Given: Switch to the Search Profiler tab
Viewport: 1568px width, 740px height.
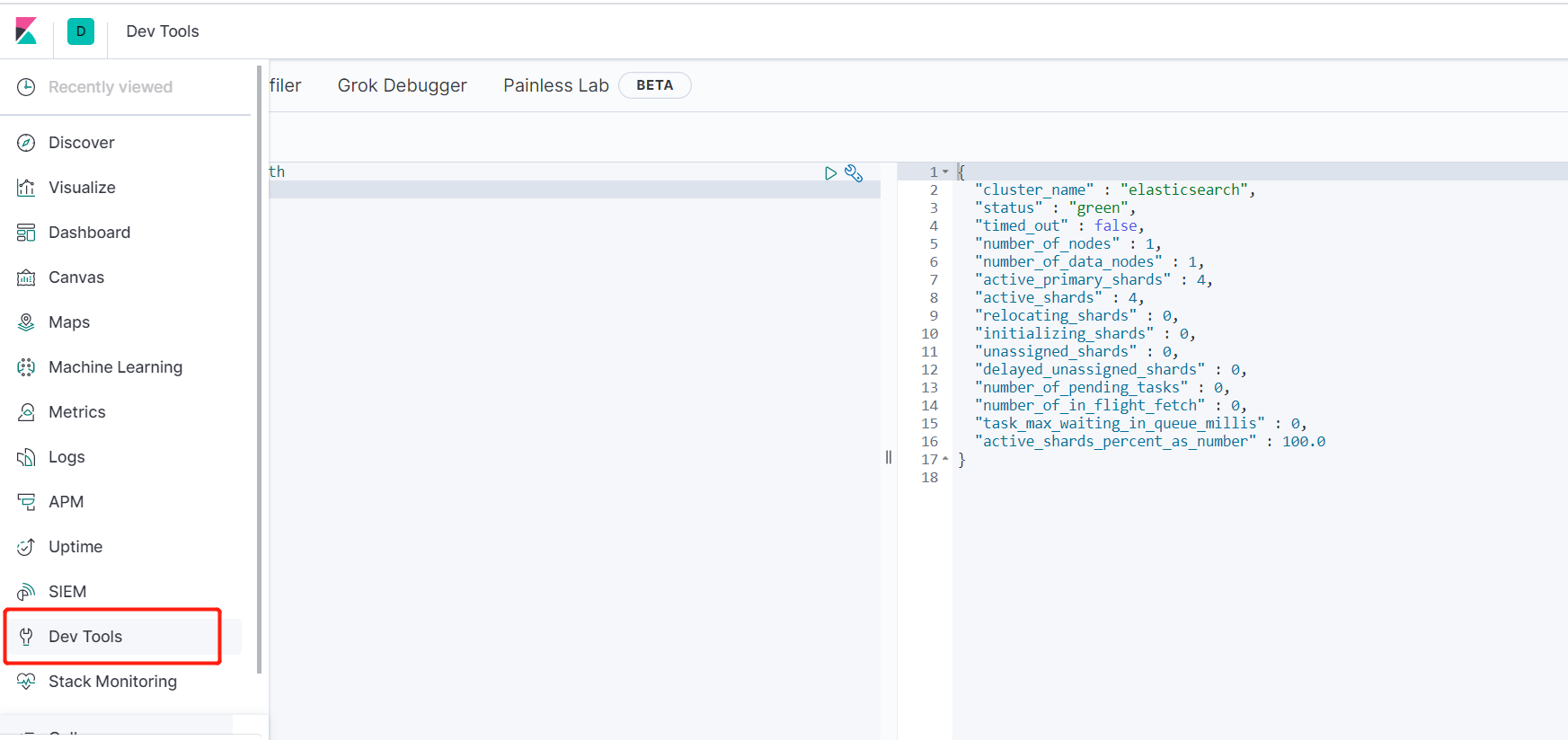Looking at the screenshot, I should tap(286, 85).
